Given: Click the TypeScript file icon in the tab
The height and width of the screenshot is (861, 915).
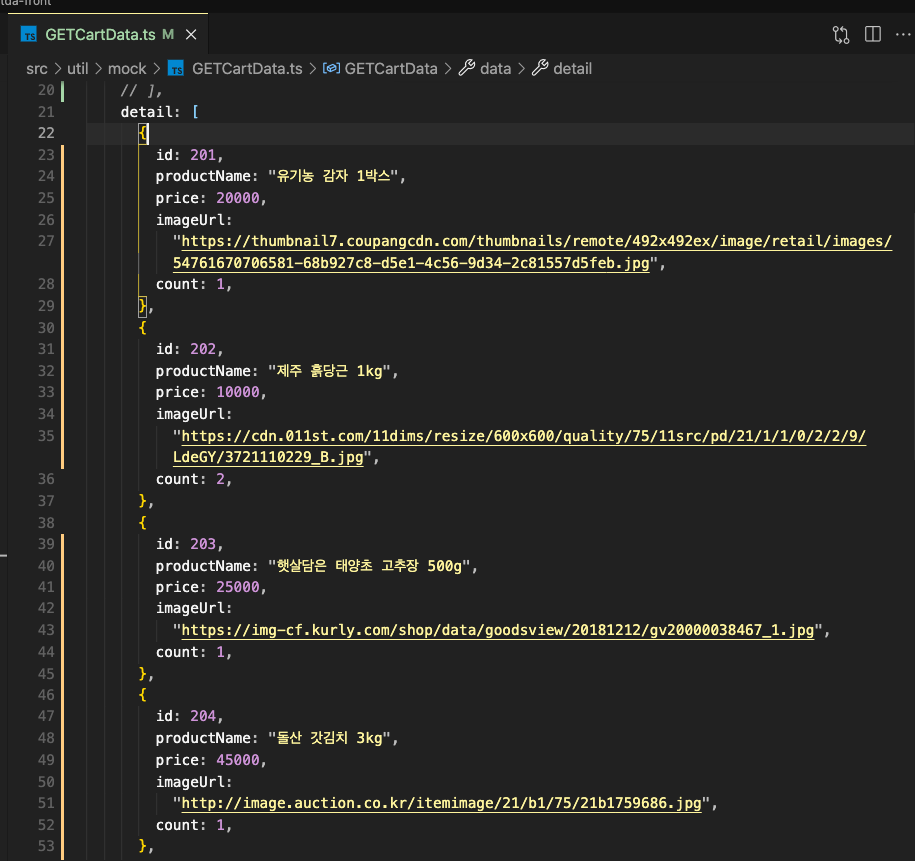Looking at the screenshot, I should click(29, 35).
